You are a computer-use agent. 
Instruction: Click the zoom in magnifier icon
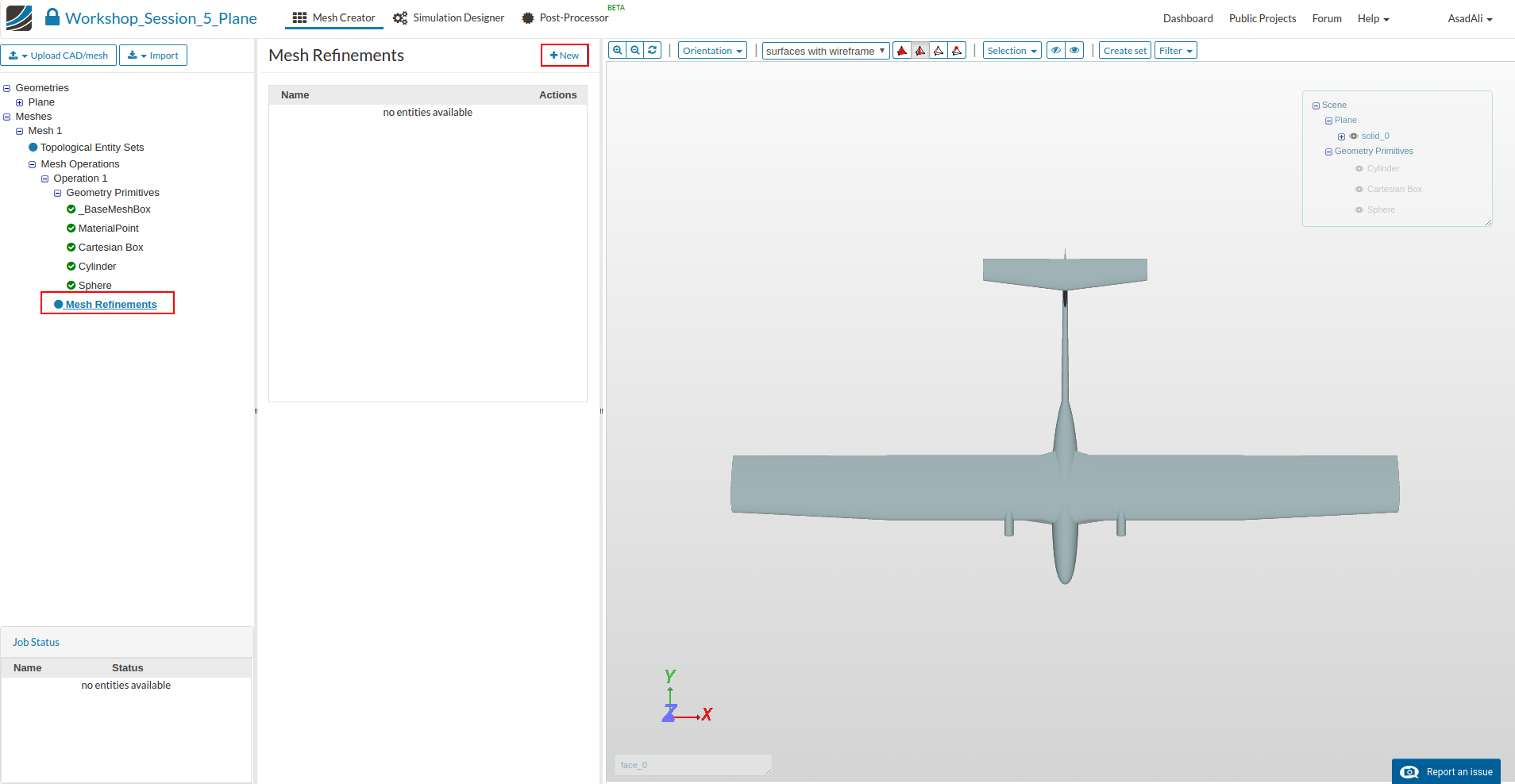(617, 50)
